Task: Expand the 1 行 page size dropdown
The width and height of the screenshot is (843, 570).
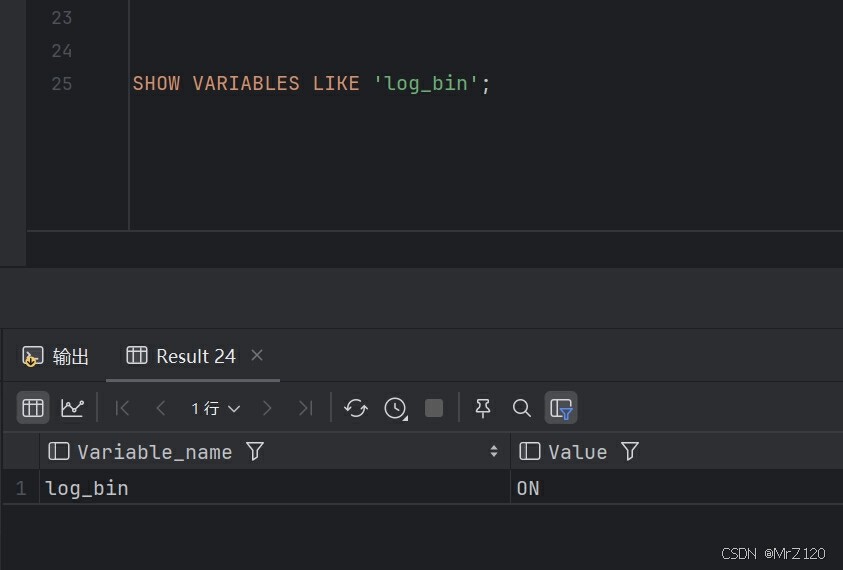Action: [216, 408]
